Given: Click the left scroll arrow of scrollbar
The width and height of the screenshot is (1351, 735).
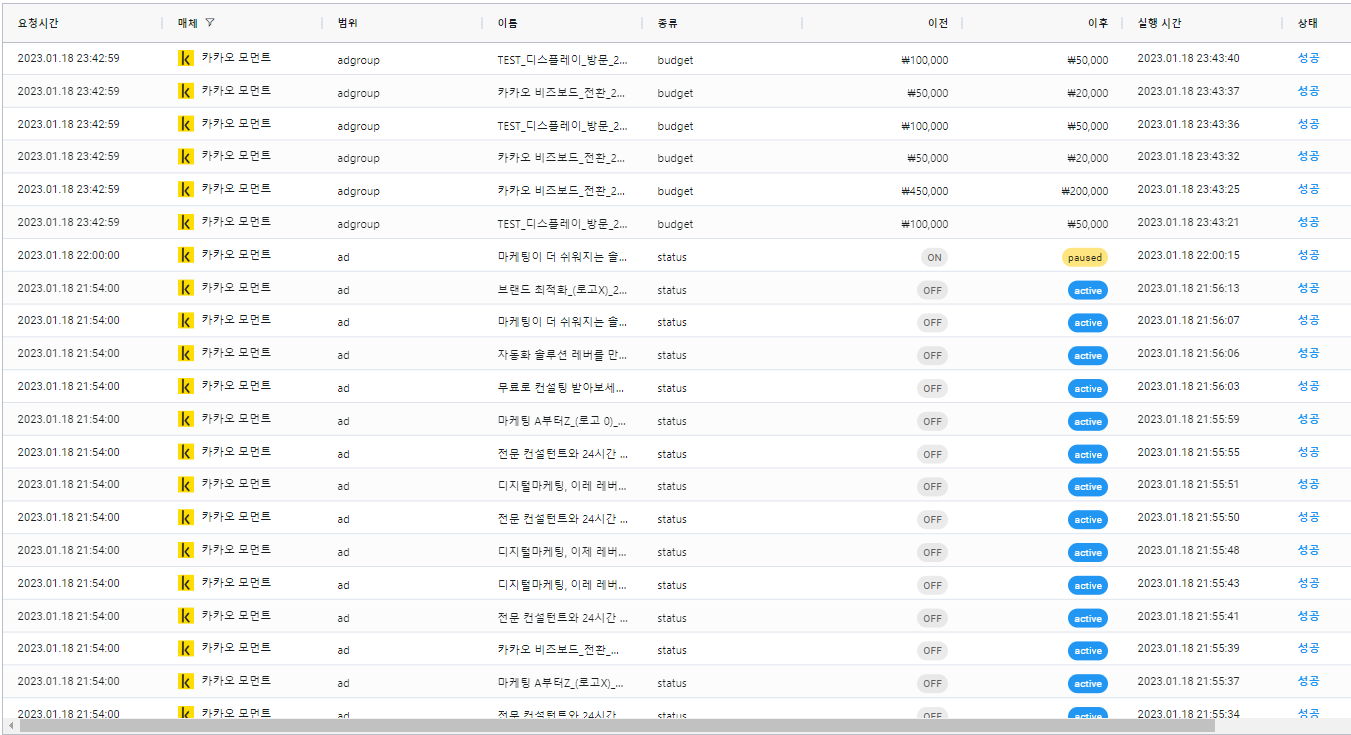Looking at the screenshot, I should tap(11, 725).
